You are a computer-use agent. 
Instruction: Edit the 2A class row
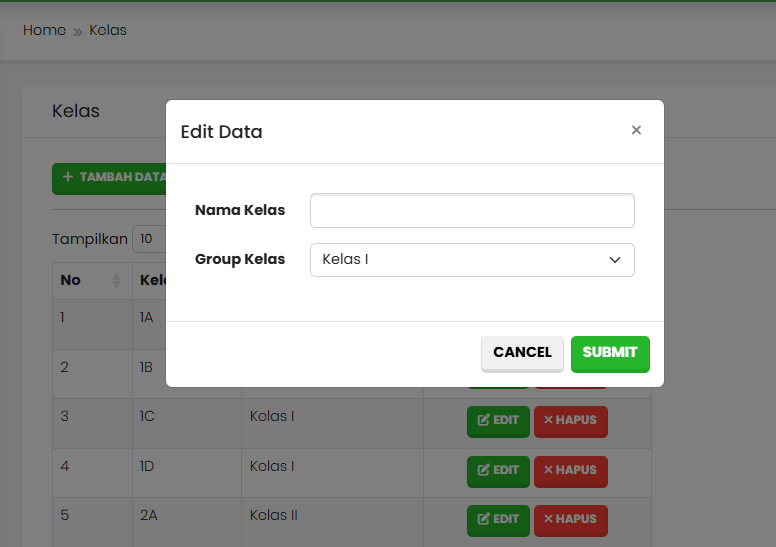pos(498,520)
